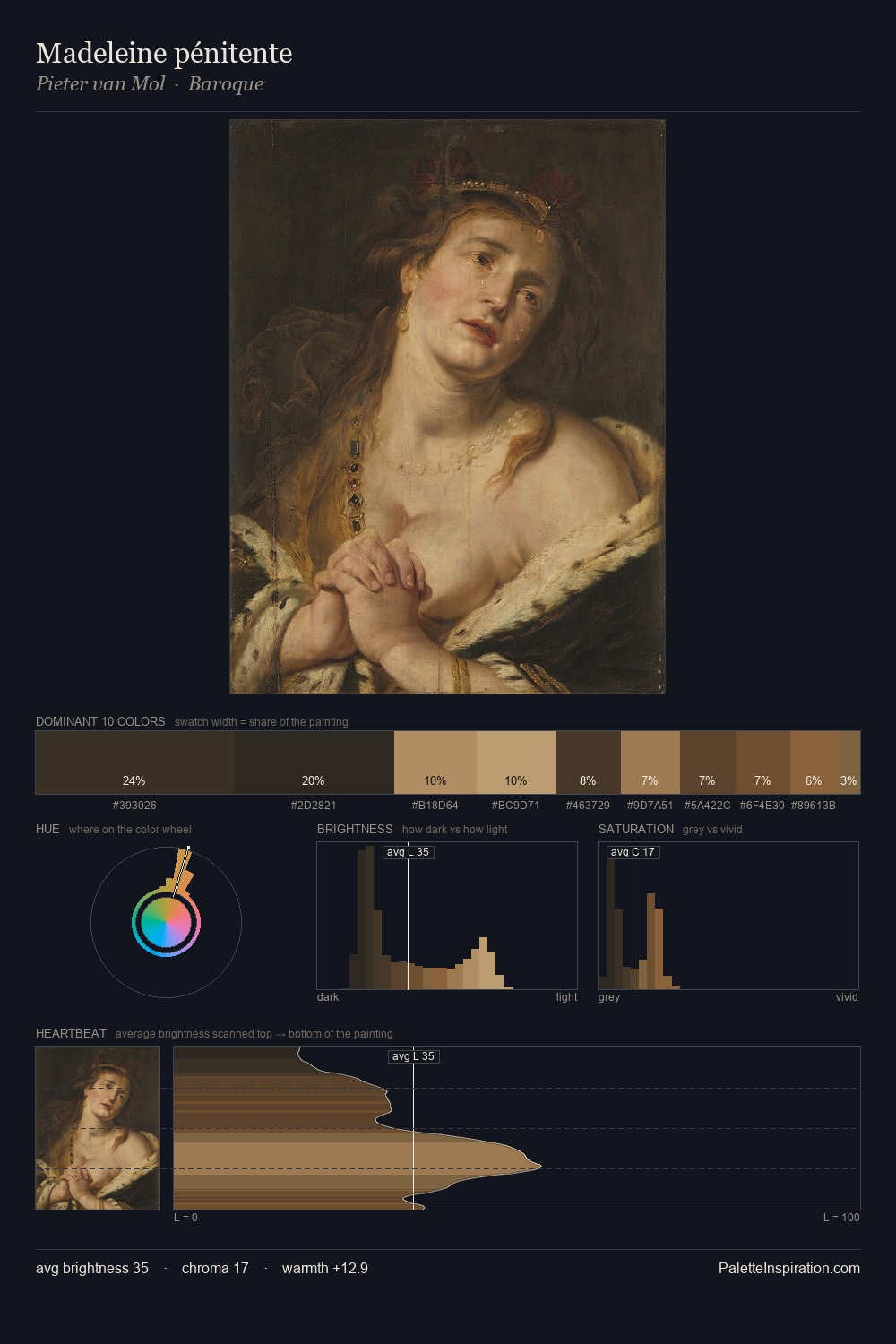The image size is (896, 1344).
Task: Click the hex label #B18D64
Action: click(x=435, y=806)
